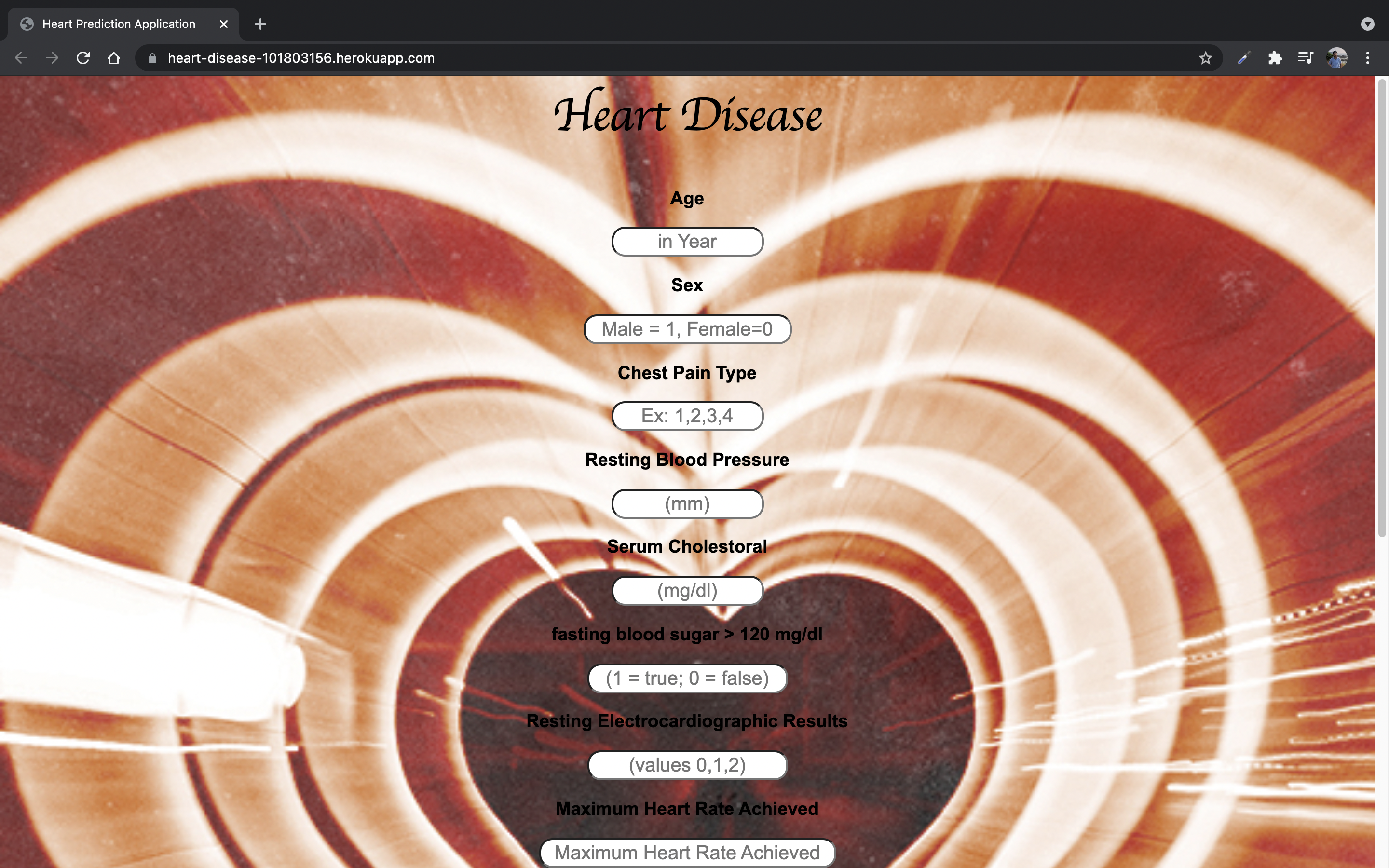Screen dimensions: 1389x868
Task: Focus the Maximum Heart Rate Achieved field
Action: point(687,853)
